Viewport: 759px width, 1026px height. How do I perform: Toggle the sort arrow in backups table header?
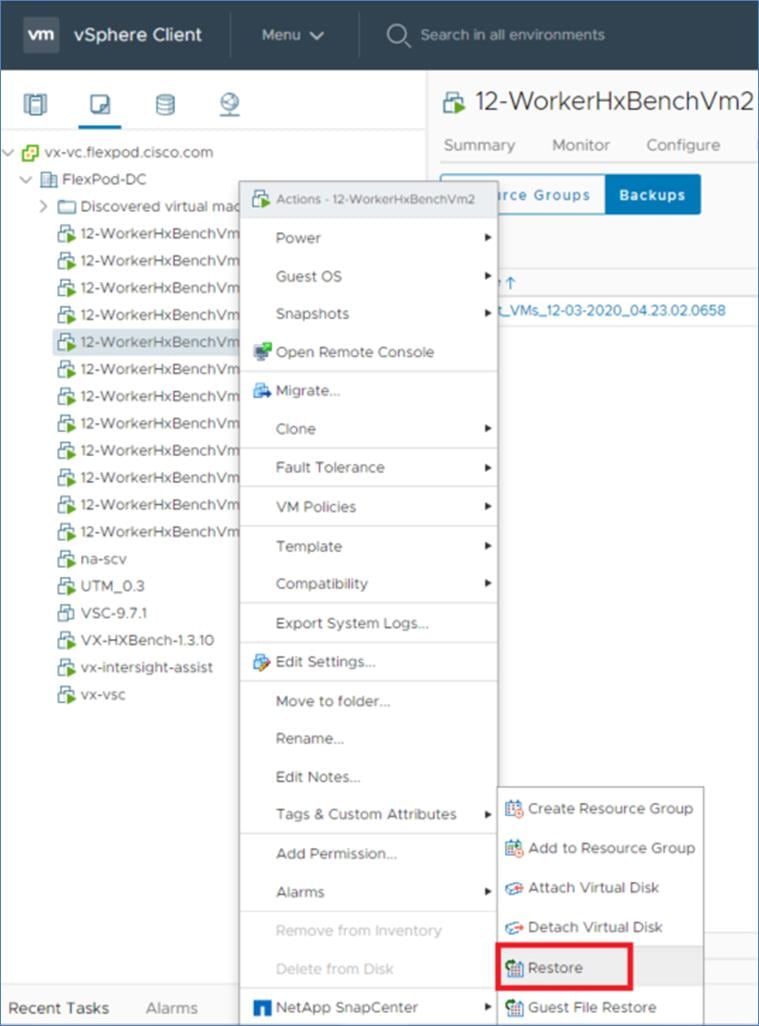510,283
